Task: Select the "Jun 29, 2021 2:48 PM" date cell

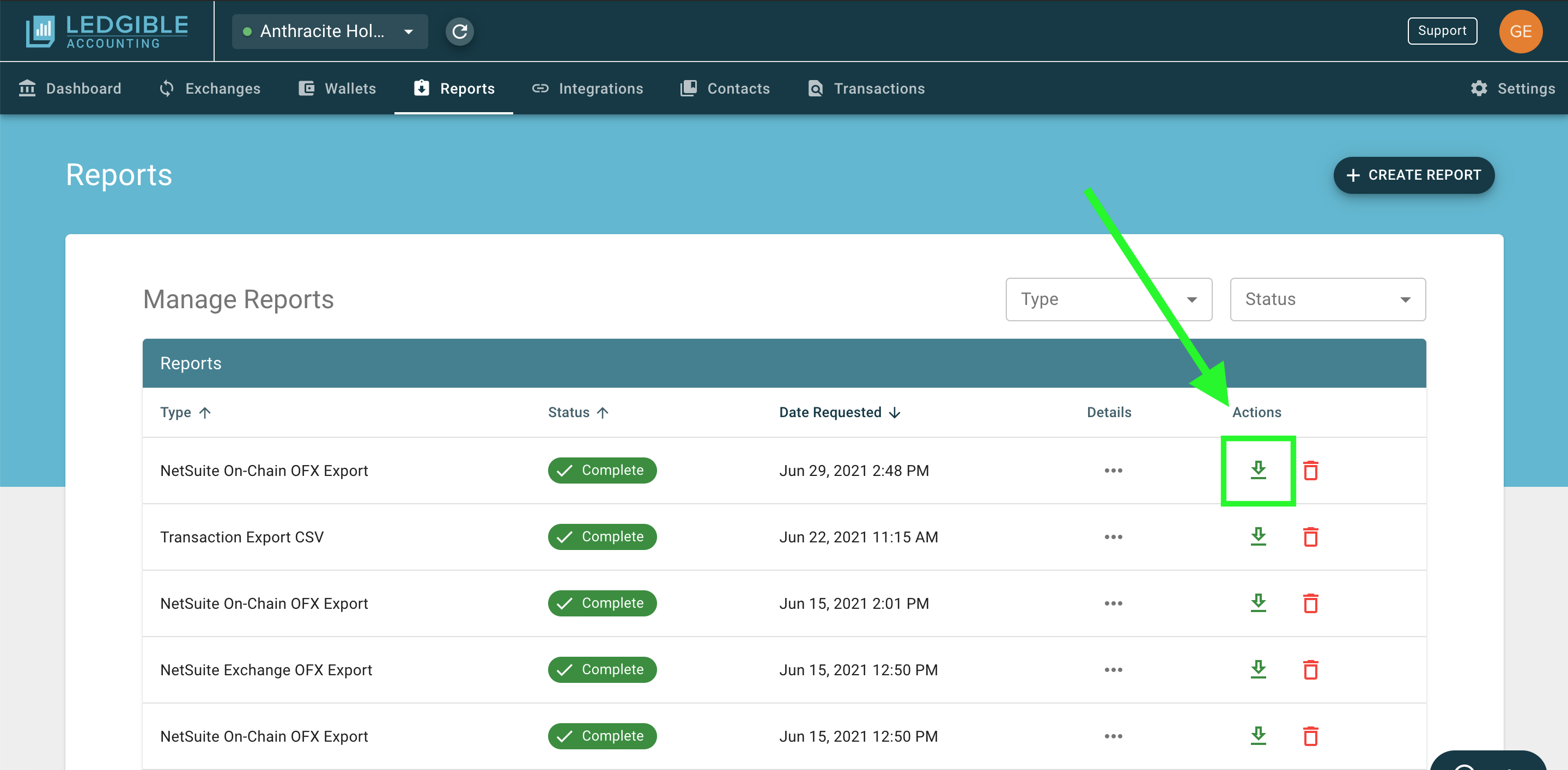Action: pos(854,470)
